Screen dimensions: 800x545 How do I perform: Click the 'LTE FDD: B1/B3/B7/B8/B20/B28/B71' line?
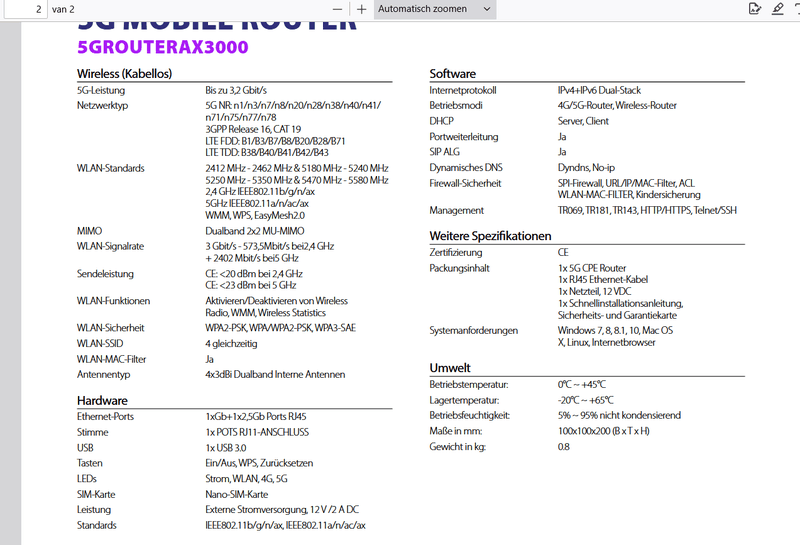point(276,141)
